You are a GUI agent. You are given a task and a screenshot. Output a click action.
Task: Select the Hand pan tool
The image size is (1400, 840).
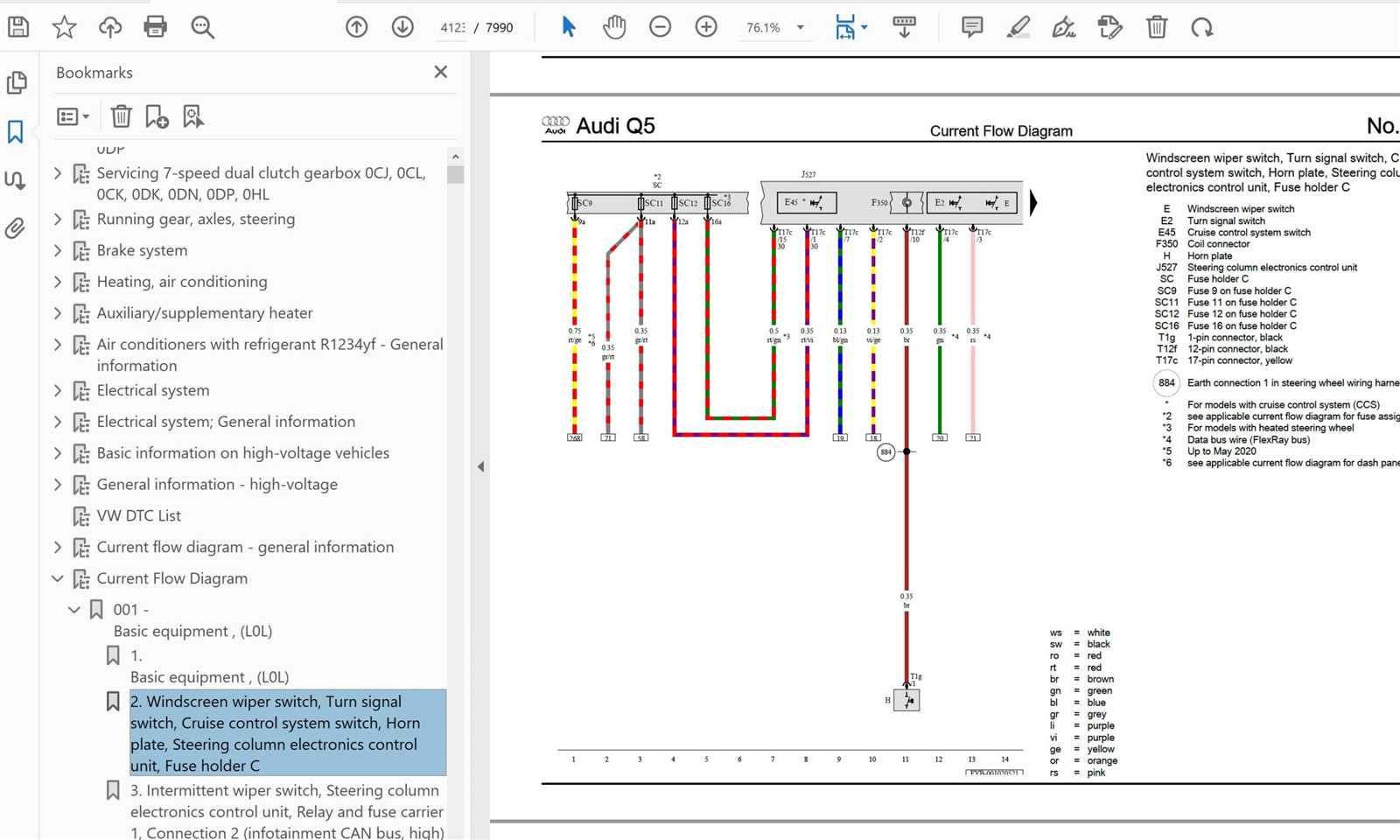[x=614, y=27]
